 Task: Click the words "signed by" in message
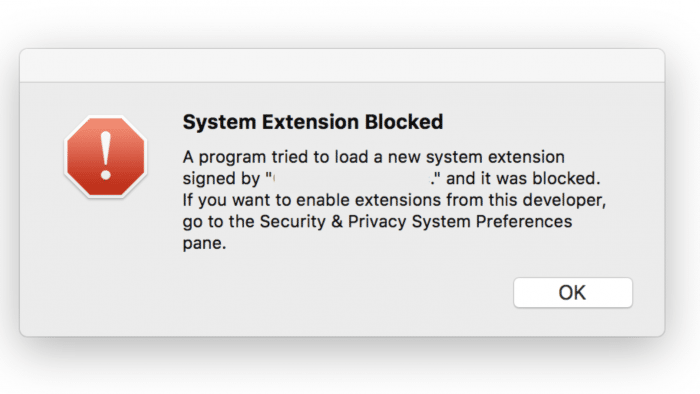click(221, 179)
